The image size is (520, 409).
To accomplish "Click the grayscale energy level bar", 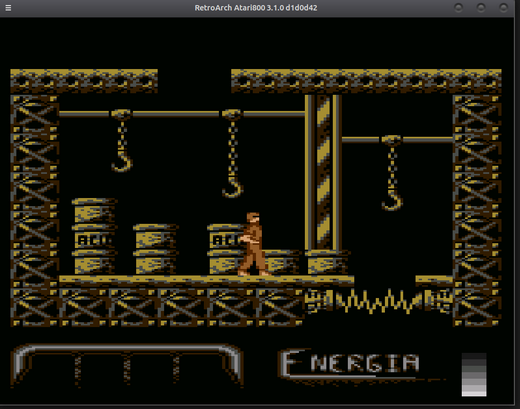I will click(474, 375).
